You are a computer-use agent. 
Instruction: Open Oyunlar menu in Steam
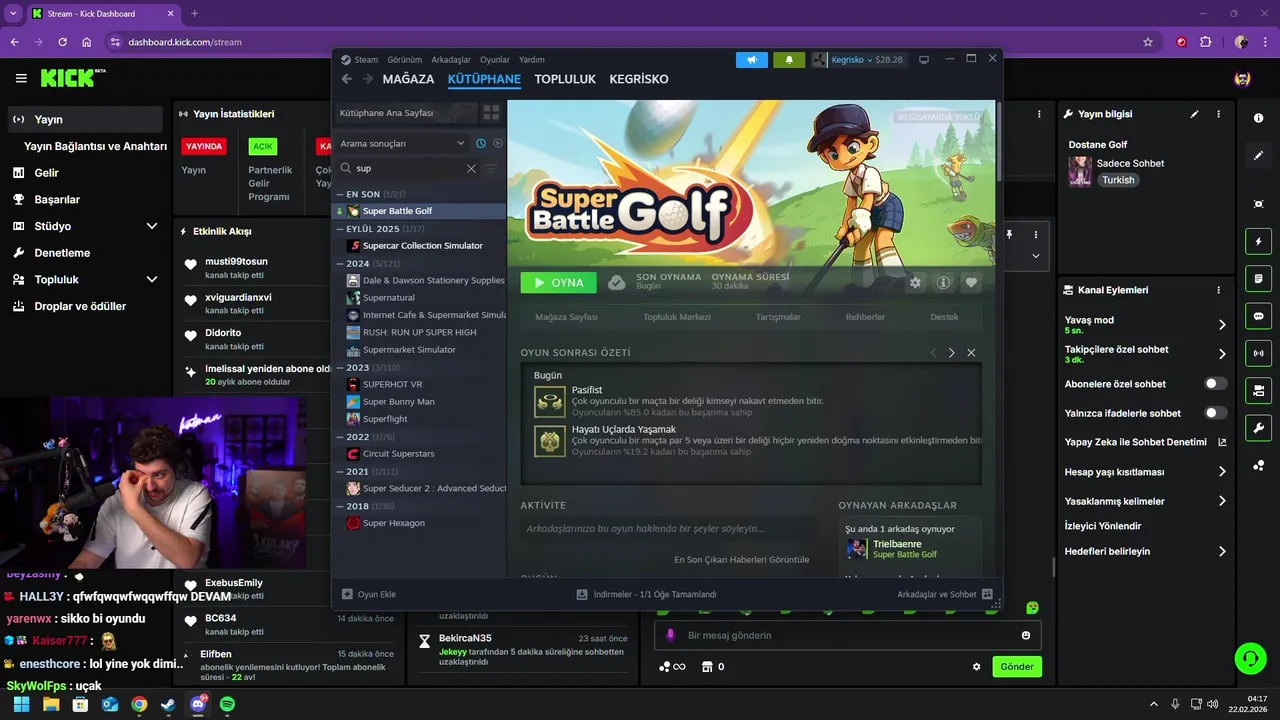pyautogui.click(x=495, y=60)
